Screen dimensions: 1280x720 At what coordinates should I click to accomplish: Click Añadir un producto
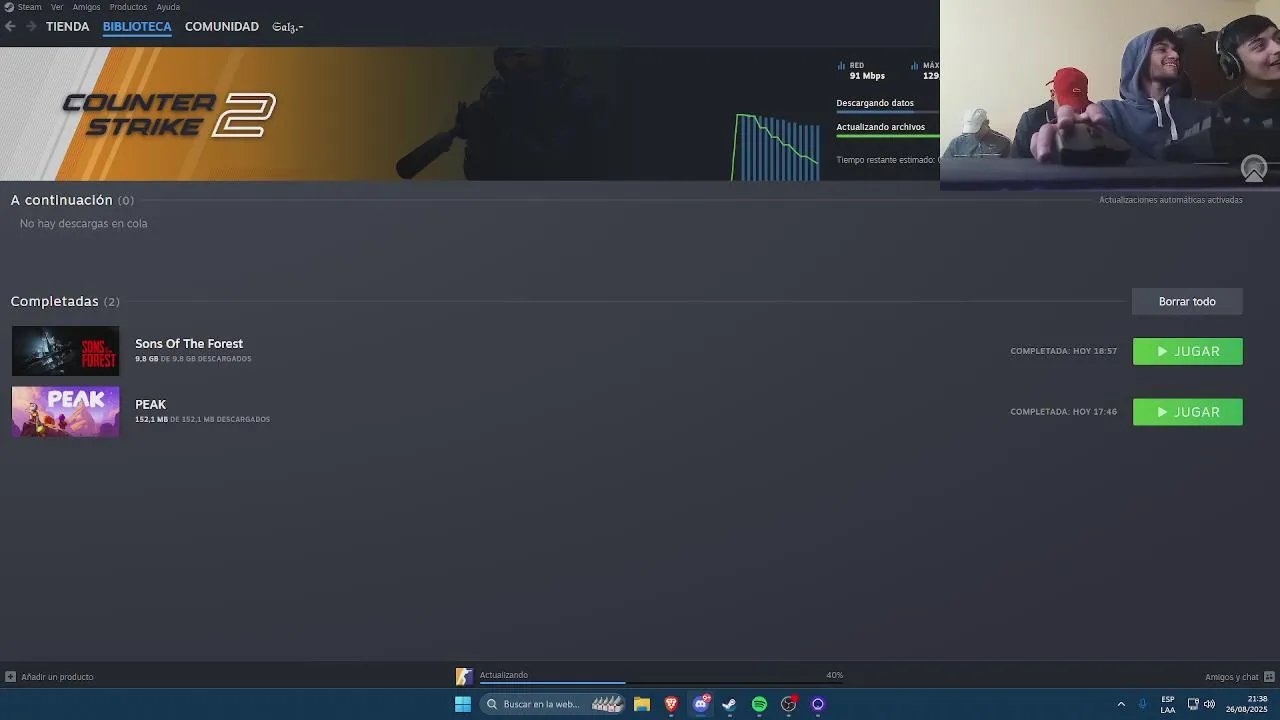click(57, 677)
